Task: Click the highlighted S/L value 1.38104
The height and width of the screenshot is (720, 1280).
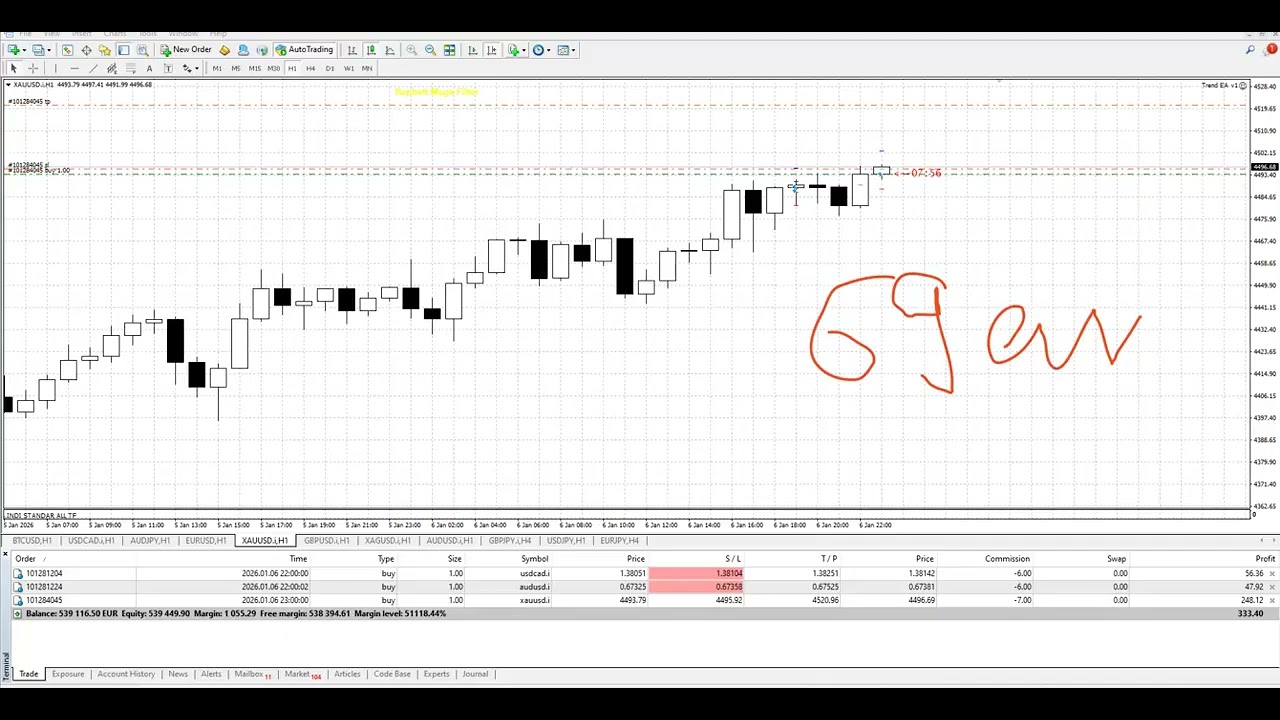Action: point(729,574)
